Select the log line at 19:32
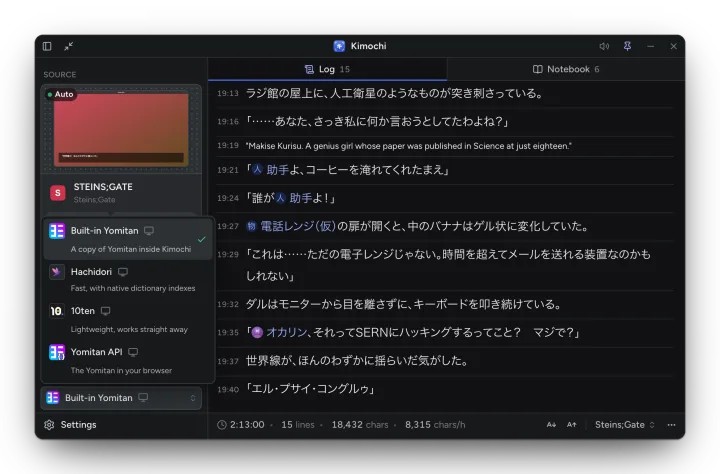720x474 pixels. [x=445, y=304]
